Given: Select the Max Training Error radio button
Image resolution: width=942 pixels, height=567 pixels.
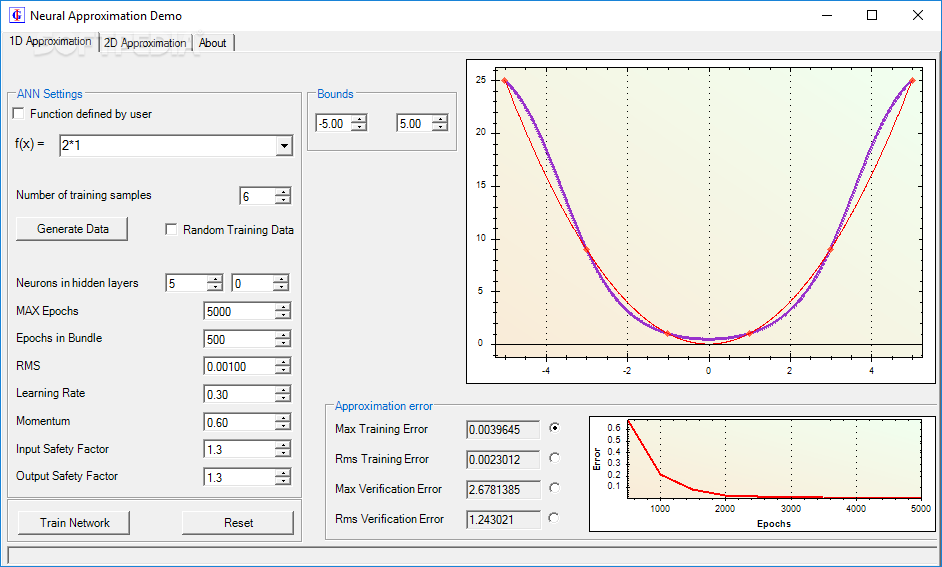Looking at the screenshot, I should pyautogui.click(x=555, y=428).
